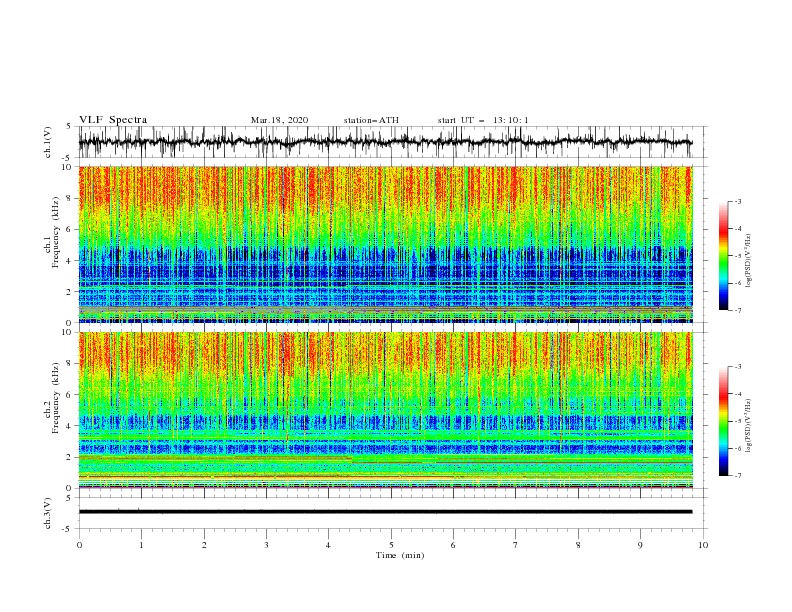Click the "1" minute tick on time axis

141,545
